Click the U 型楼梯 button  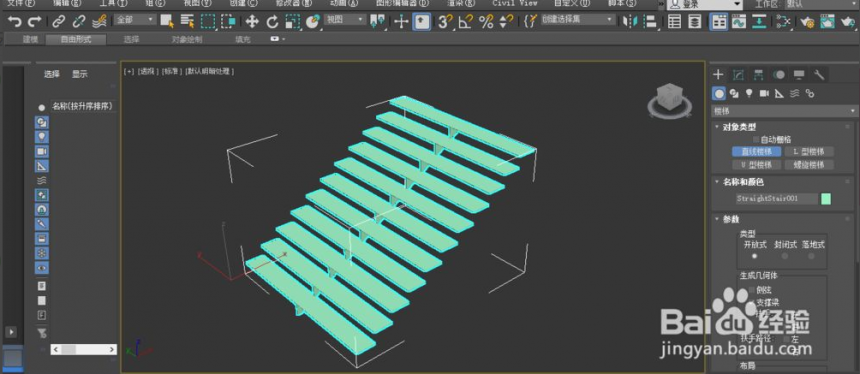[756, 165]
